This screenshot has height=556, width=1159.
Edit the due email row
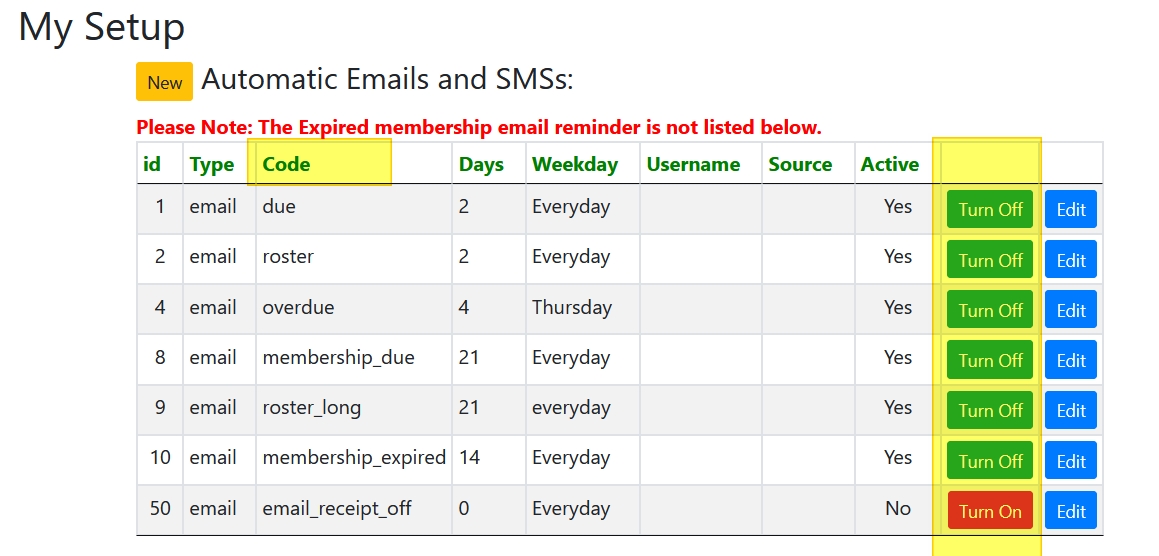1070,209
